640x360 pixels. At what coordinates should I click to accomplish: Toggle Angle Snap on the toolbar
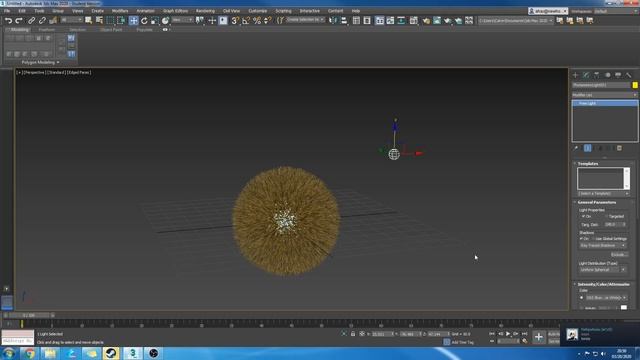[x=246, y=20]
